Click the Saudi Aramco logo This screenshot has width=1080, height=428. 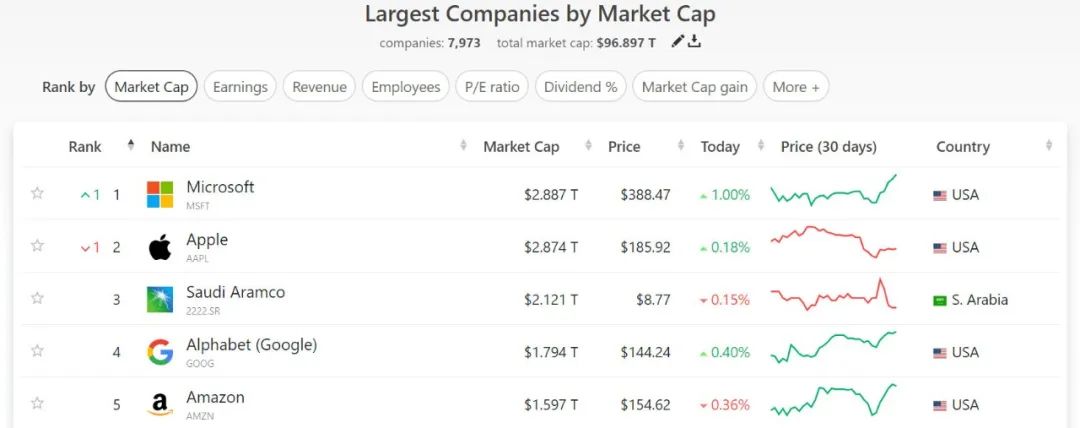pyautogui.click(x=160, y=299)
